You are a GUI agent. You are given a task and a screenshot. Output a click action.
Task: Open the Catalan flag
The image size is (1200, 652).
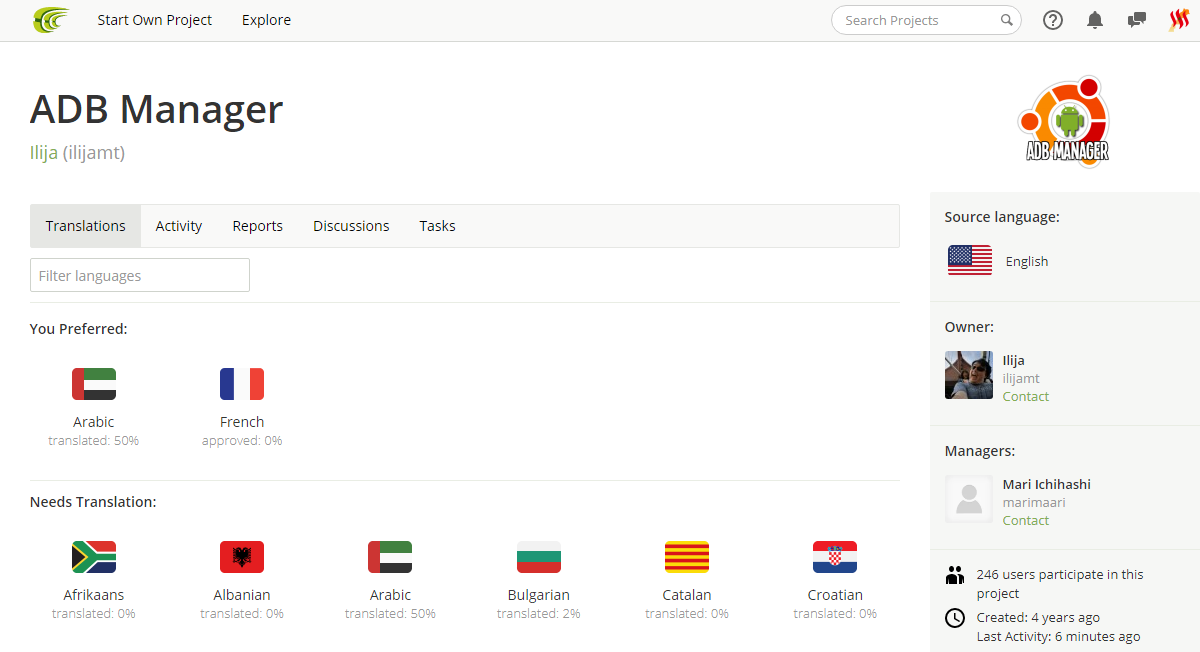(687, 557)
